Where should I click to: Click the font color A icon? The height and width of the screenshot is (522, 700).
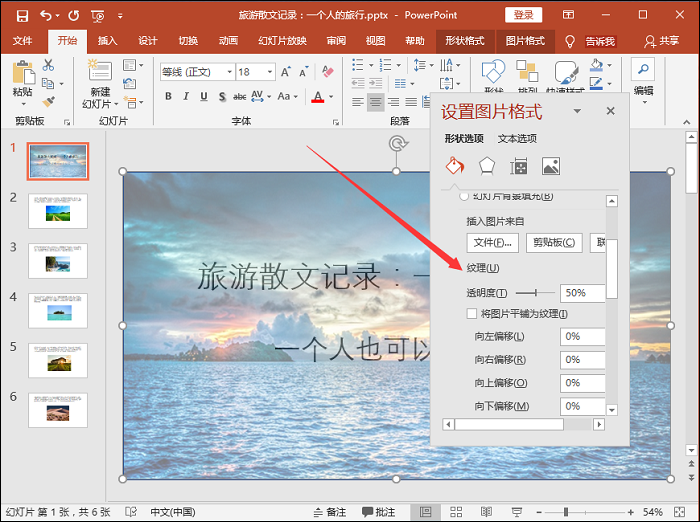point(318,97)
